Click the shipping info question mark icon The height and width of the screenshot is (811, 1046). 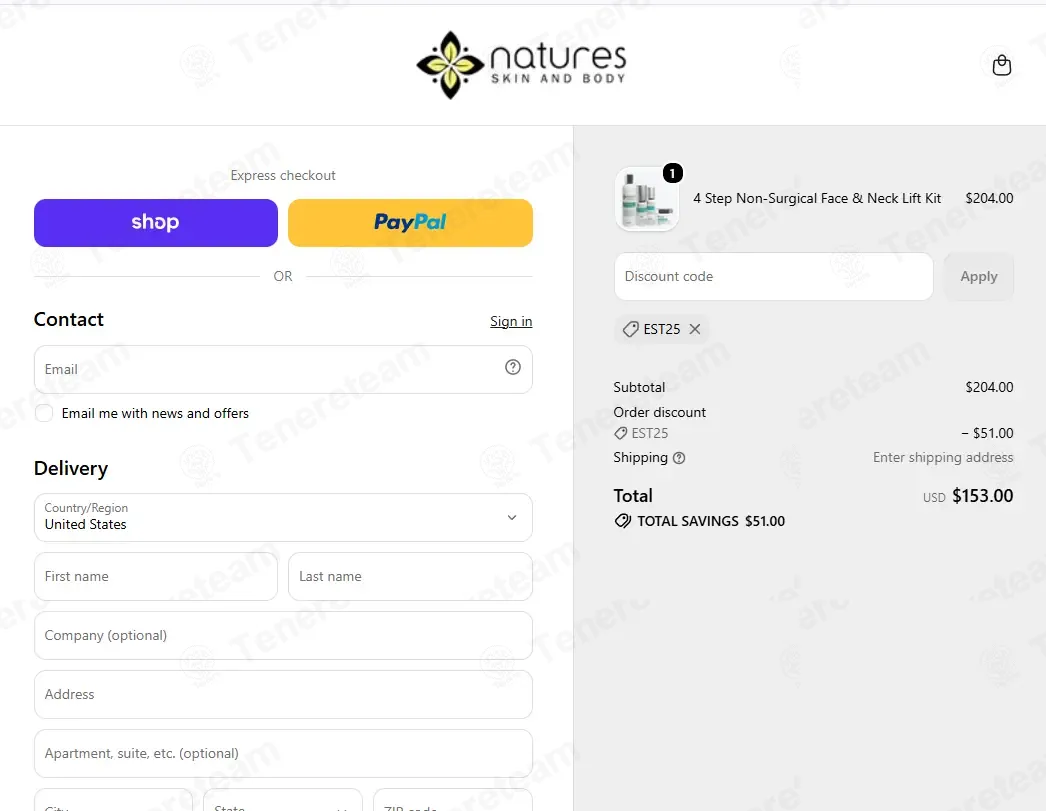pos(678,458)
